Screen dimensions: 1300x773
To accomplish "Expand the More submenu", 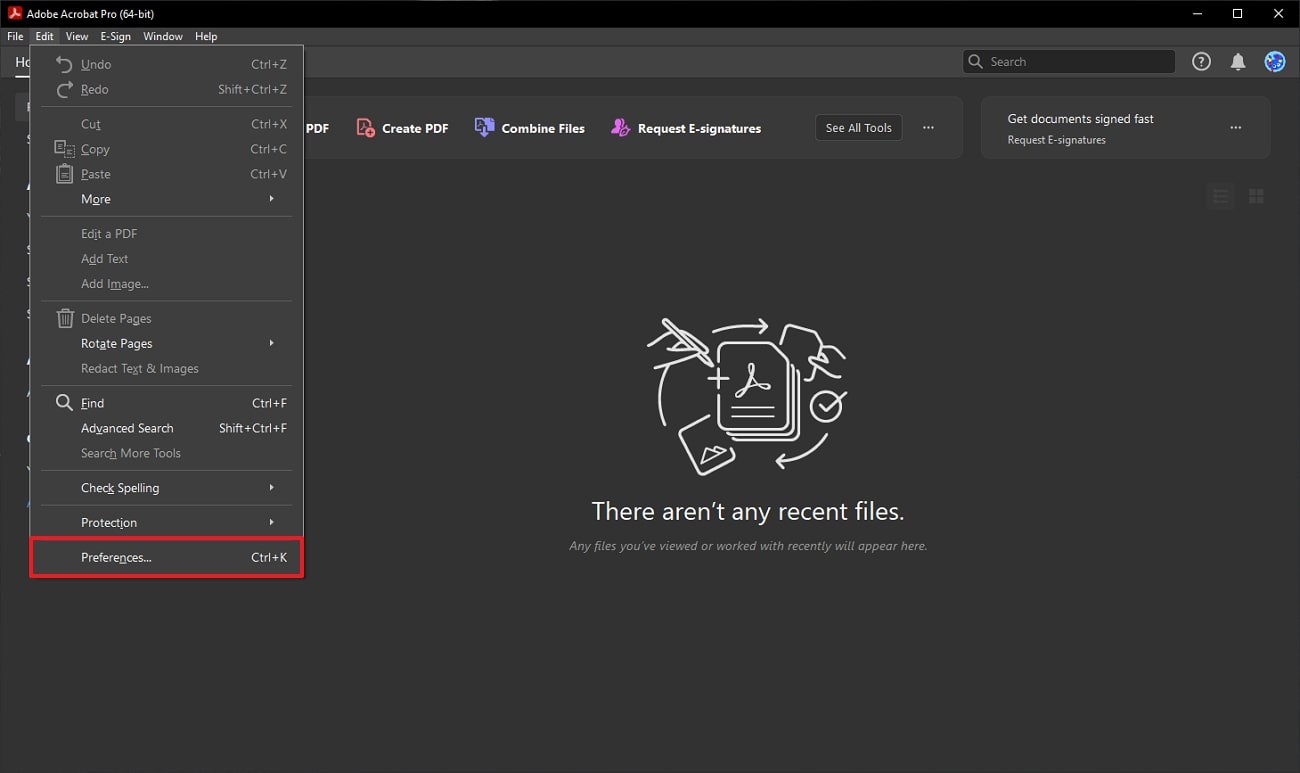I will tap(166, 199).
